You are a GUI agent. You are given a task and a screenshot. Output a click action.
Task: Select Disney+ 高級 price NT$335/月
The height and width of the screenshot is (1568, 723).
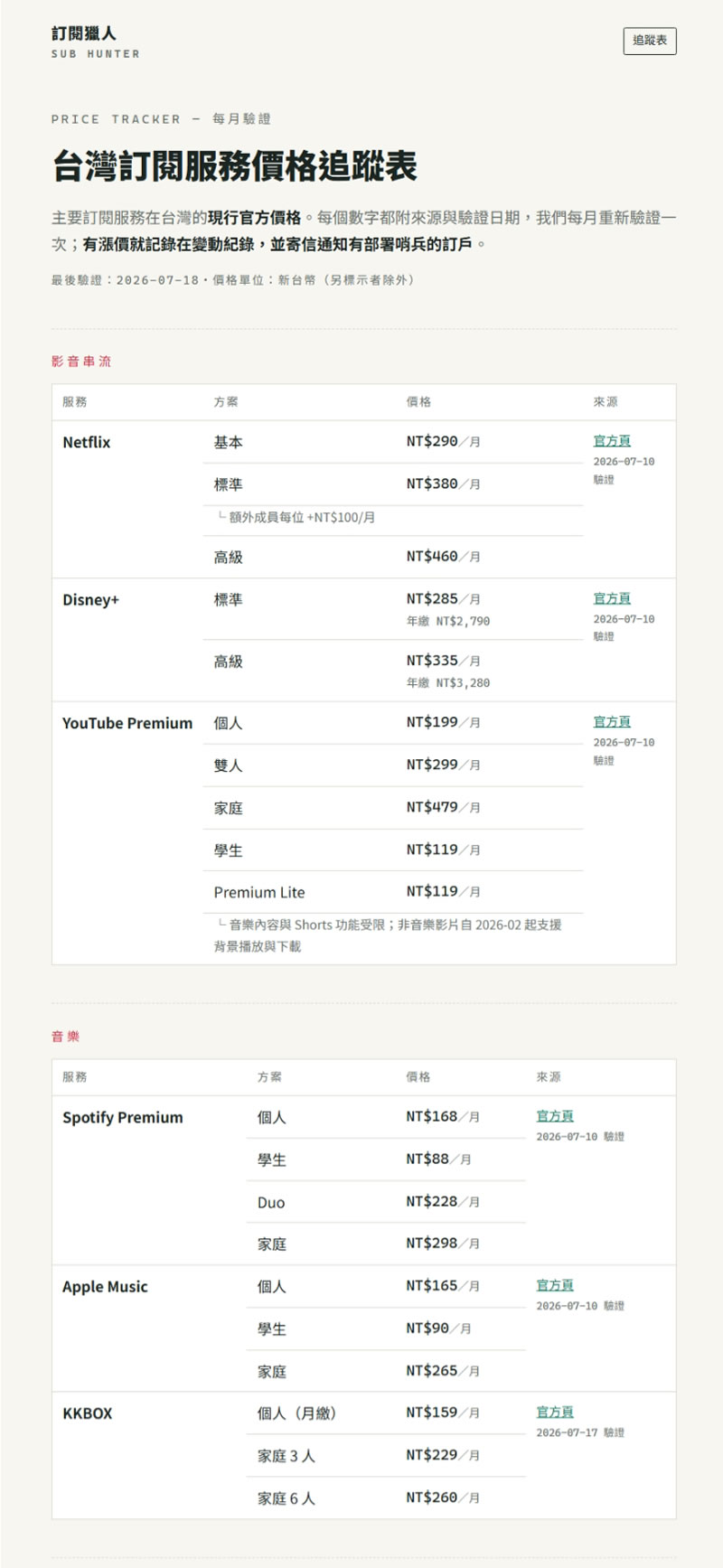(444, 661)
